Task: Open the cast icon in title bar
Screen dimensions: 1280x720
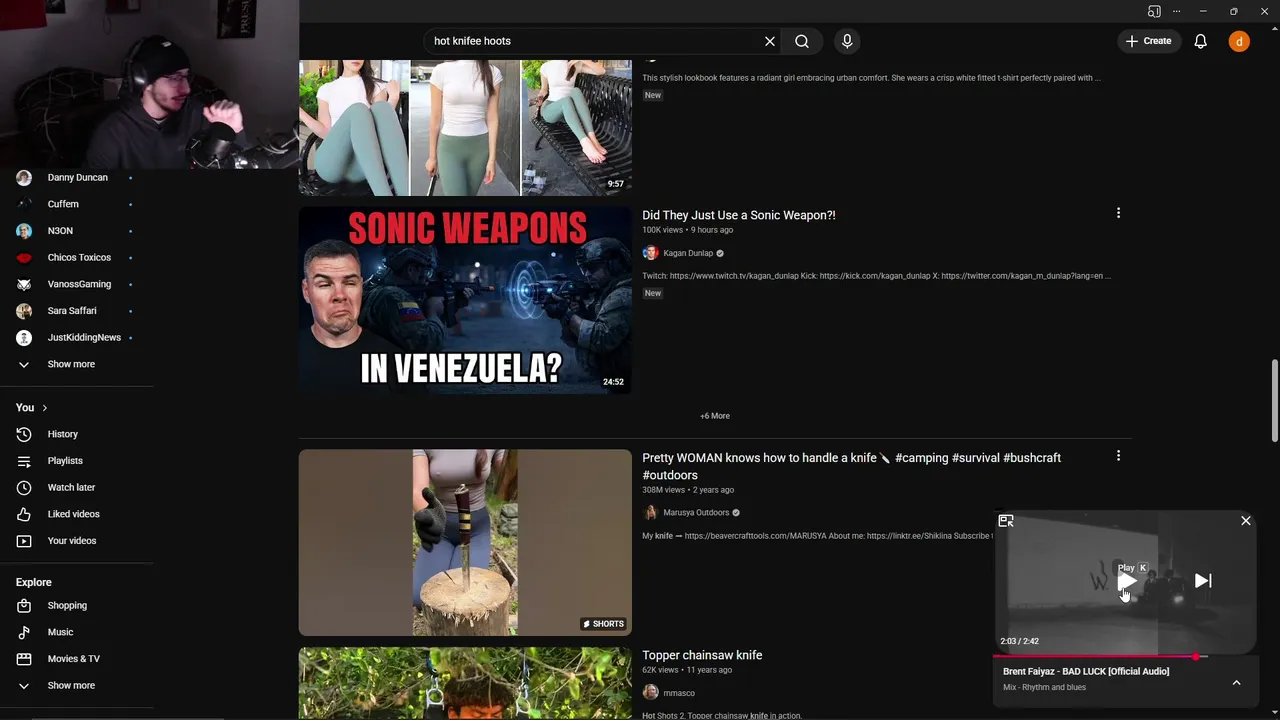Action: point(1154,11)
